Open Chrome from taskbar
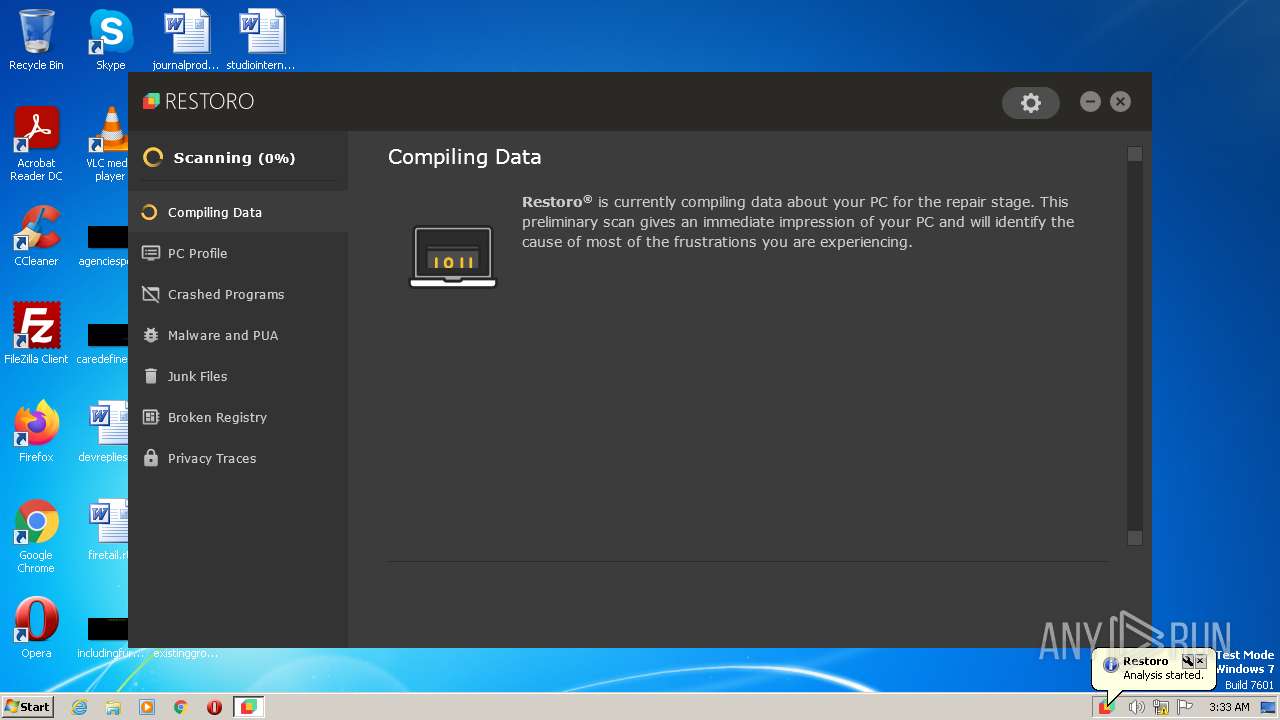Screen dimensions: 1280x720 (x=181, y=707)
